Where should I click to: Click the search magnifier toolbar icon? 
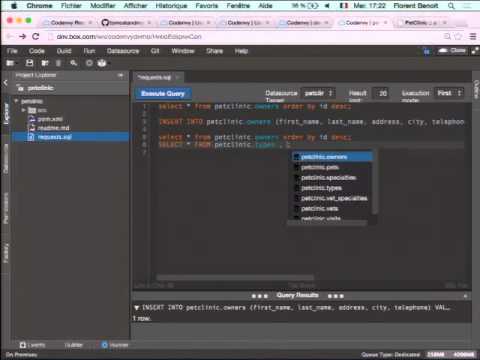[74, 63]
